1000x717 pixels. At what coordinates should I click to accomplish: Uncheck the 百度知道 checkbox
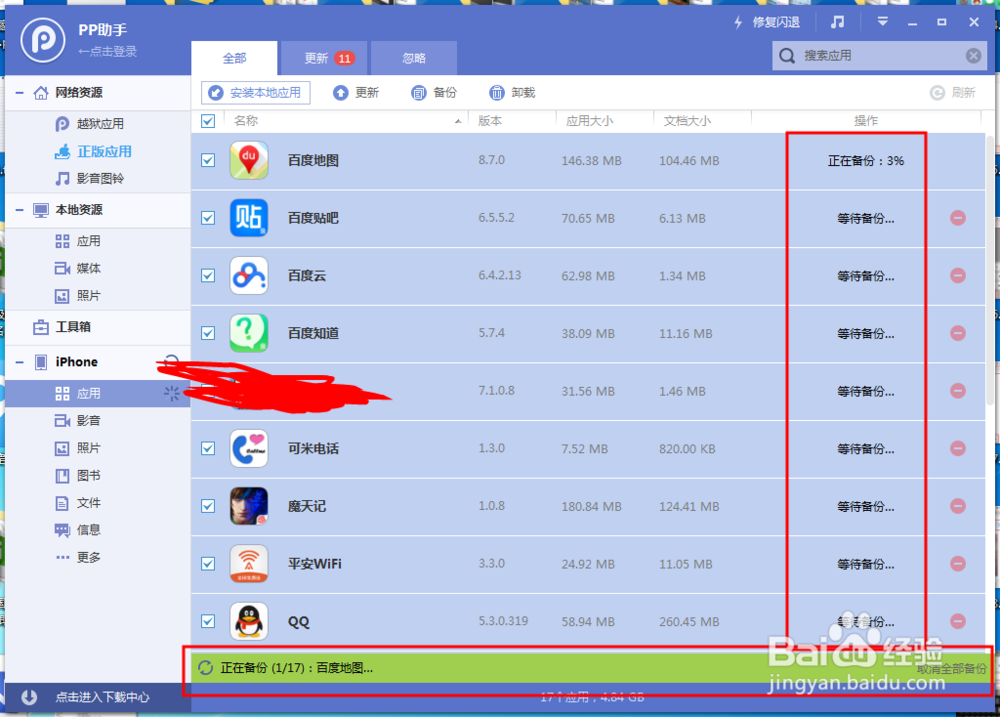tap(208, 332)
